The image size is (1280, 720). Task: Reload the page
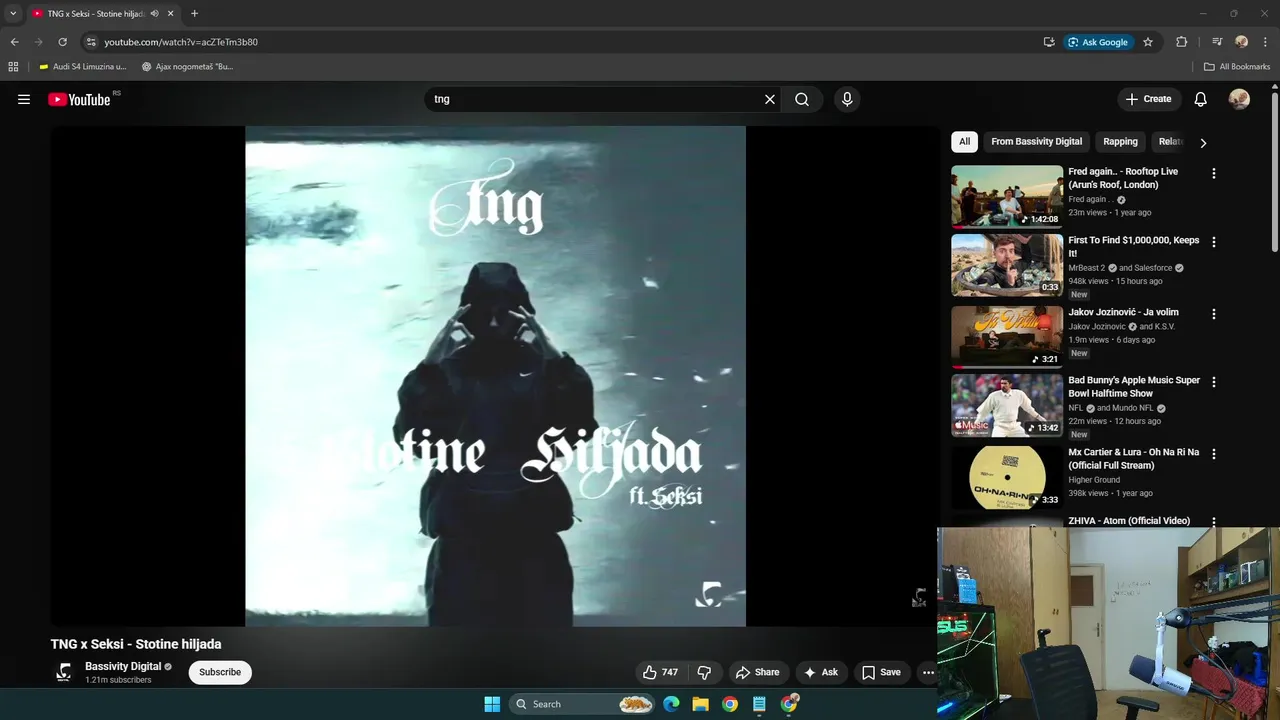coord(62,42)
